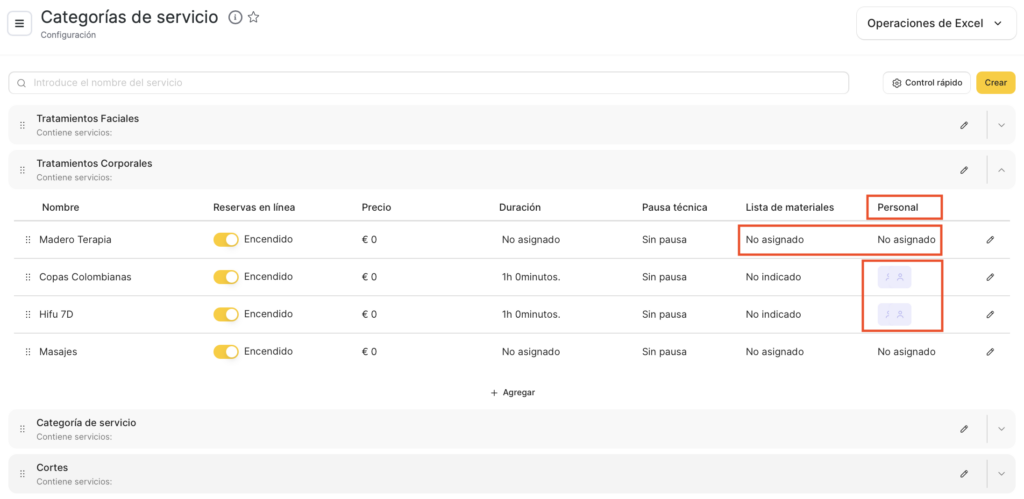Viewport: 1024px width, 499px height.
Task: Click the service name search field
Action: pyautogui.click(x=430, y=83)
